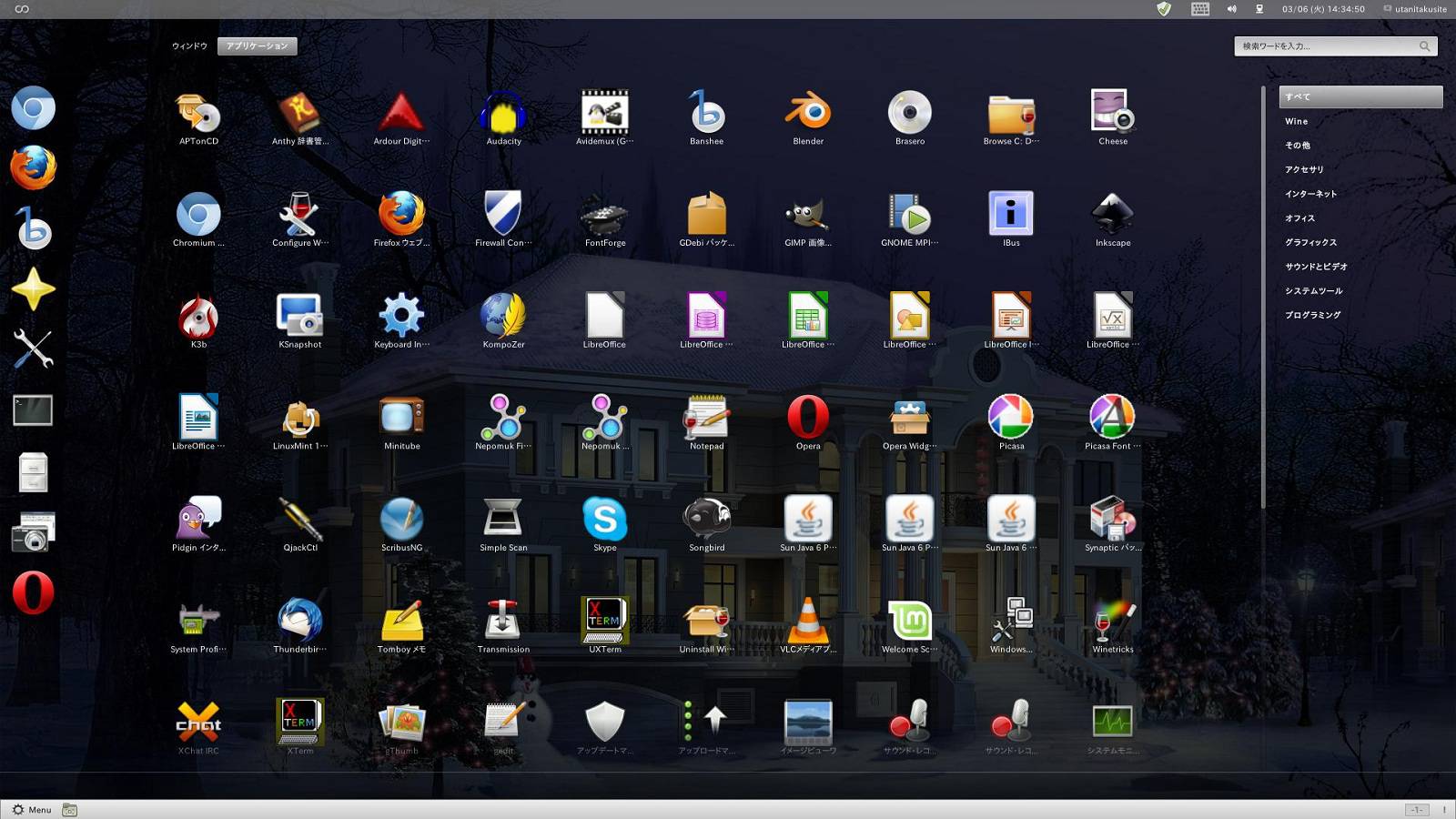Open Chromium from the left dock
The image size is (1456, 819).
[34, 108]
